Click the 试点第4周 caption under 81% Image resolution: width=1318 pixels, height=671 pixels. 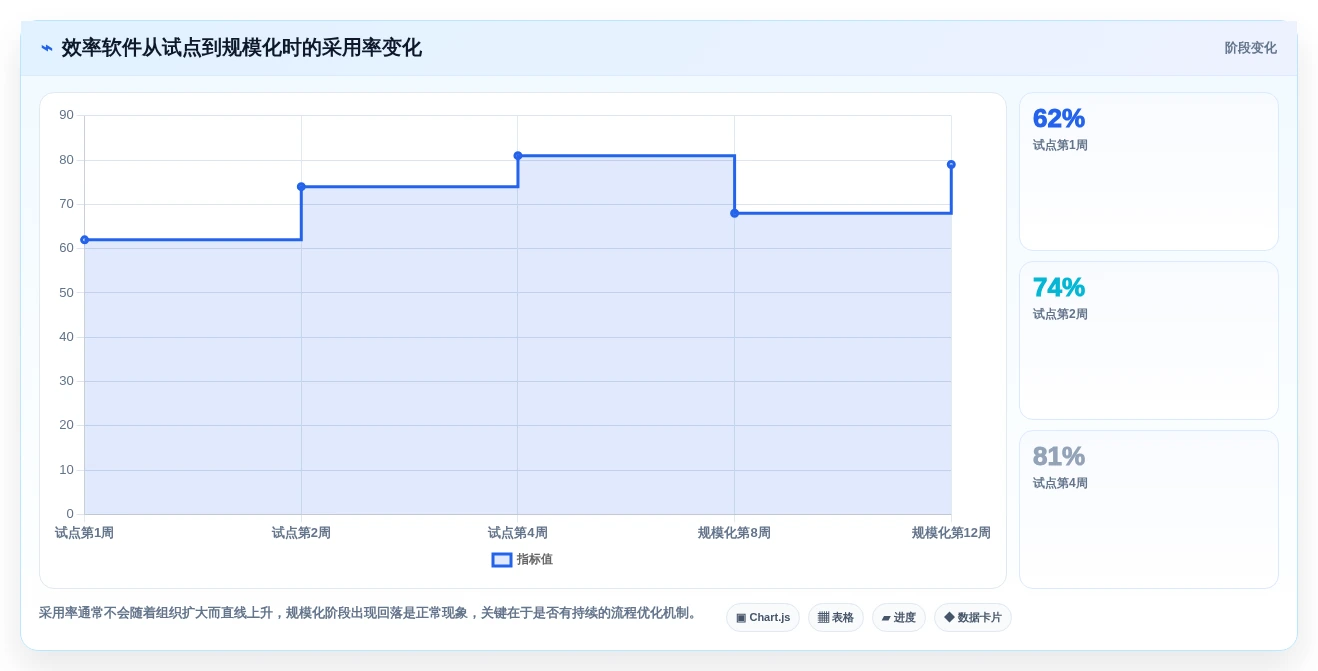pos(1060,483)
